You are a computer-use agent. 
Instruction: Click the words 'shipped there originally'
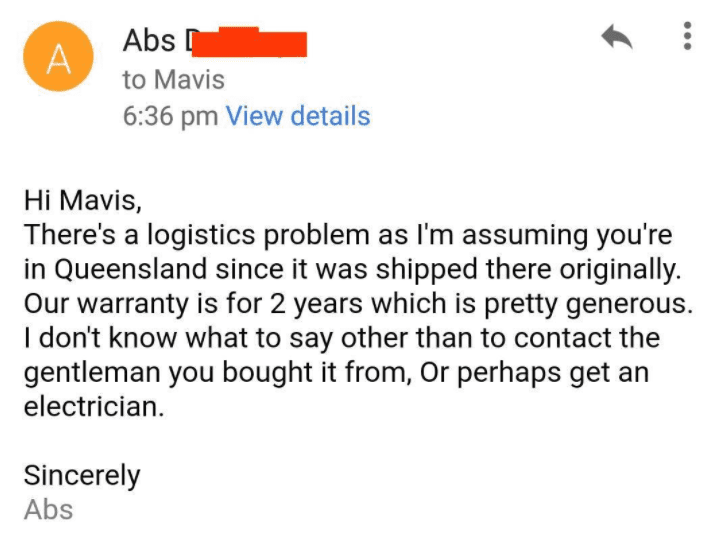pos(528,270)
